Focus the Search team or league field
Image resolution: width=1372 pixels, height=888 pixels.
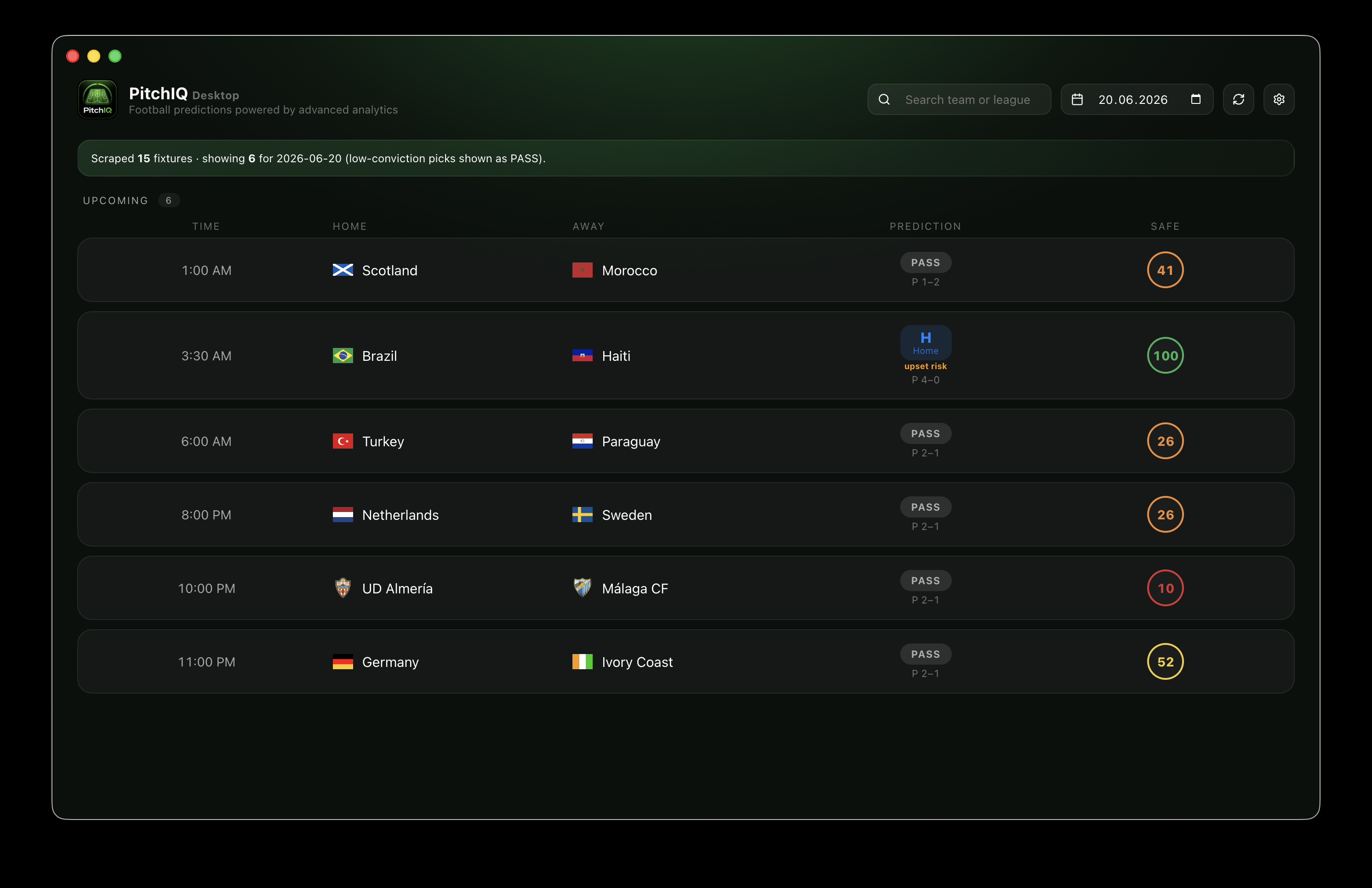click(959, 100)
